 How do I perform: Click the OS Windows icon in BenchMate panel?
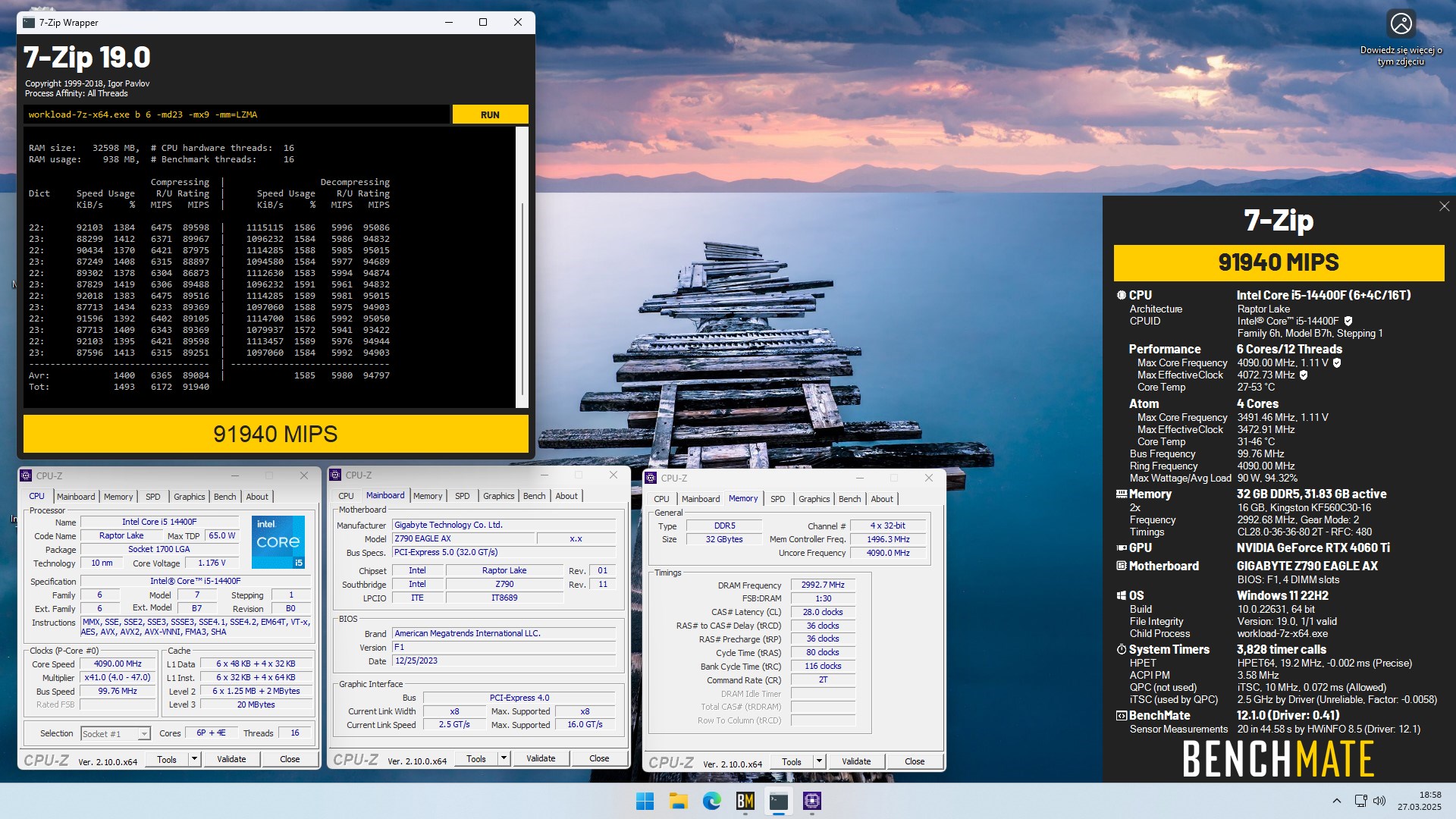[1121, 595]
